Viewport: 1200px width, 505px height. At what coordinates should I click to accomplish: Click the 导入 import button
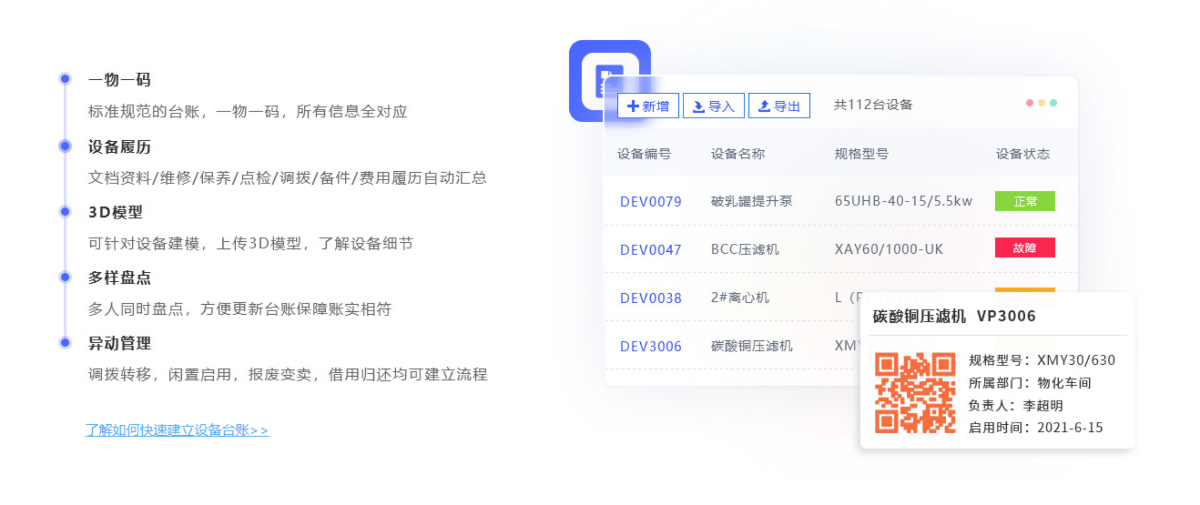pyautogui.click(x=713, y=106)
